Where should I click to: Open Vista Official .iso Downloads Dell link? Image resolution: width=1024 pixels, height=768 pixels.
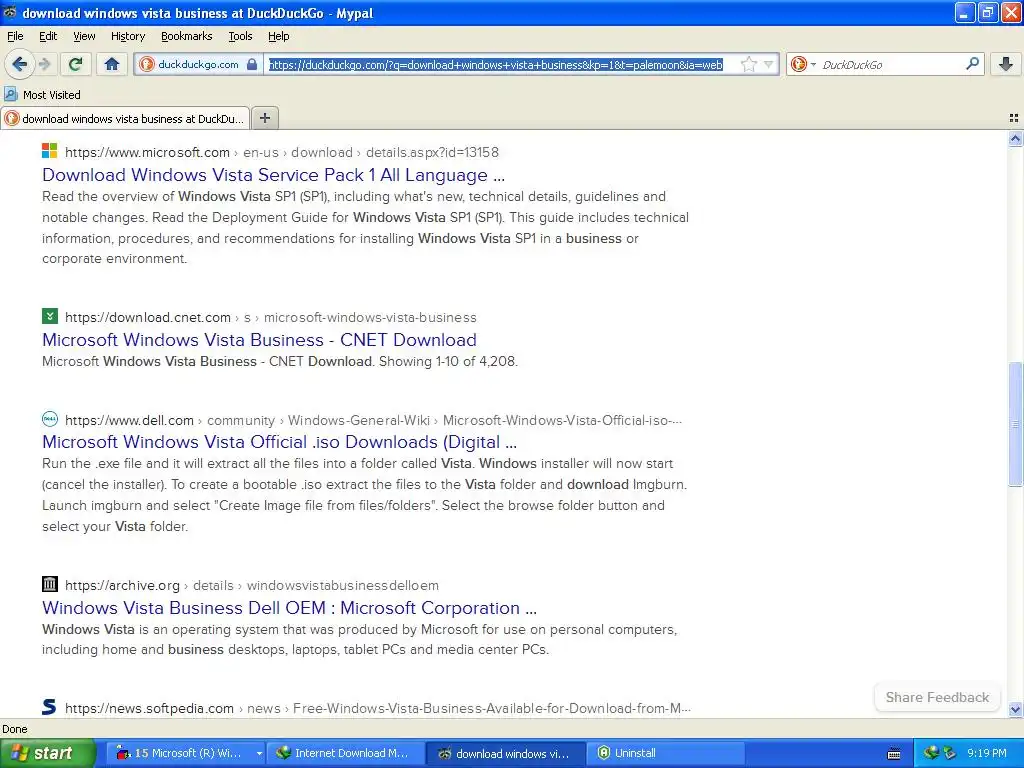[x=280, y=442]
